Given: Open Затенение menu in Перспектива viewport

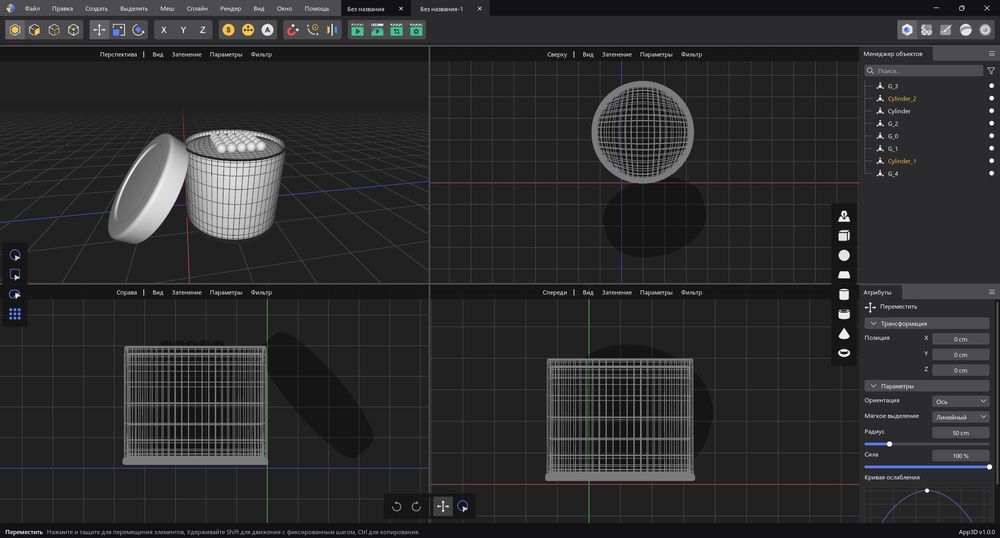Looking at the screenshot, I should click(x=186, y=54).
